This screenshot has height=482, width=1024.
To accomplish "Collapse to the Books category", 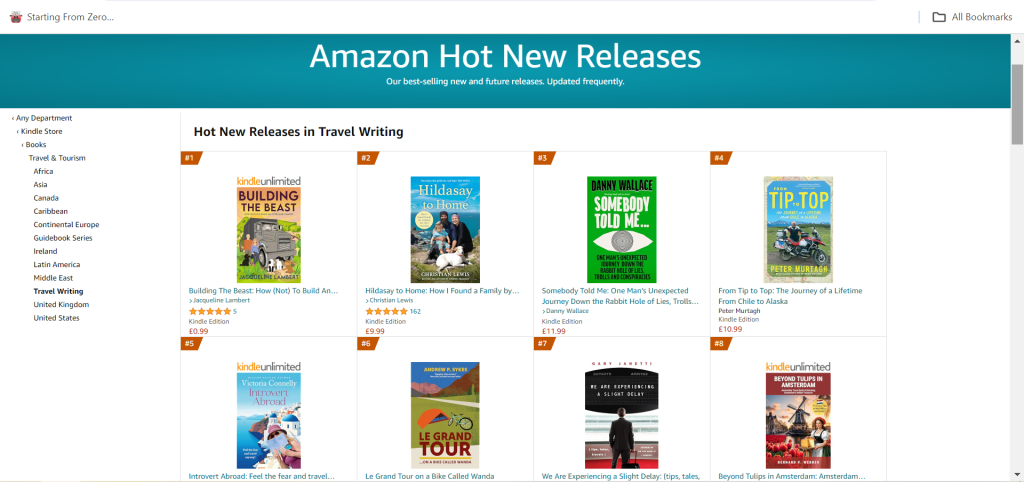I will [36, 144].
